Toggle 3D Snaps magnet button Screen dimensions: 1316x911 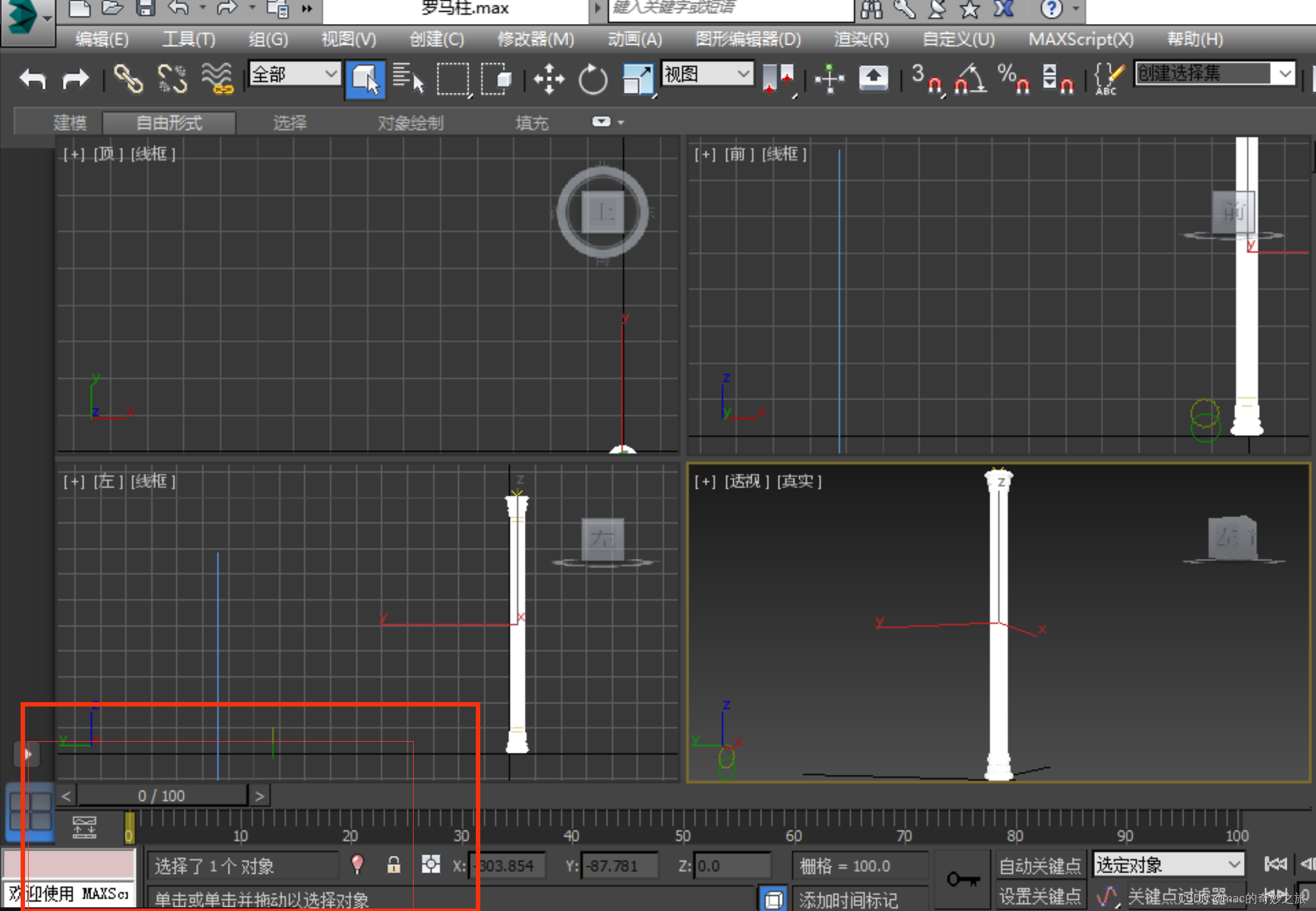click(926, 79)
